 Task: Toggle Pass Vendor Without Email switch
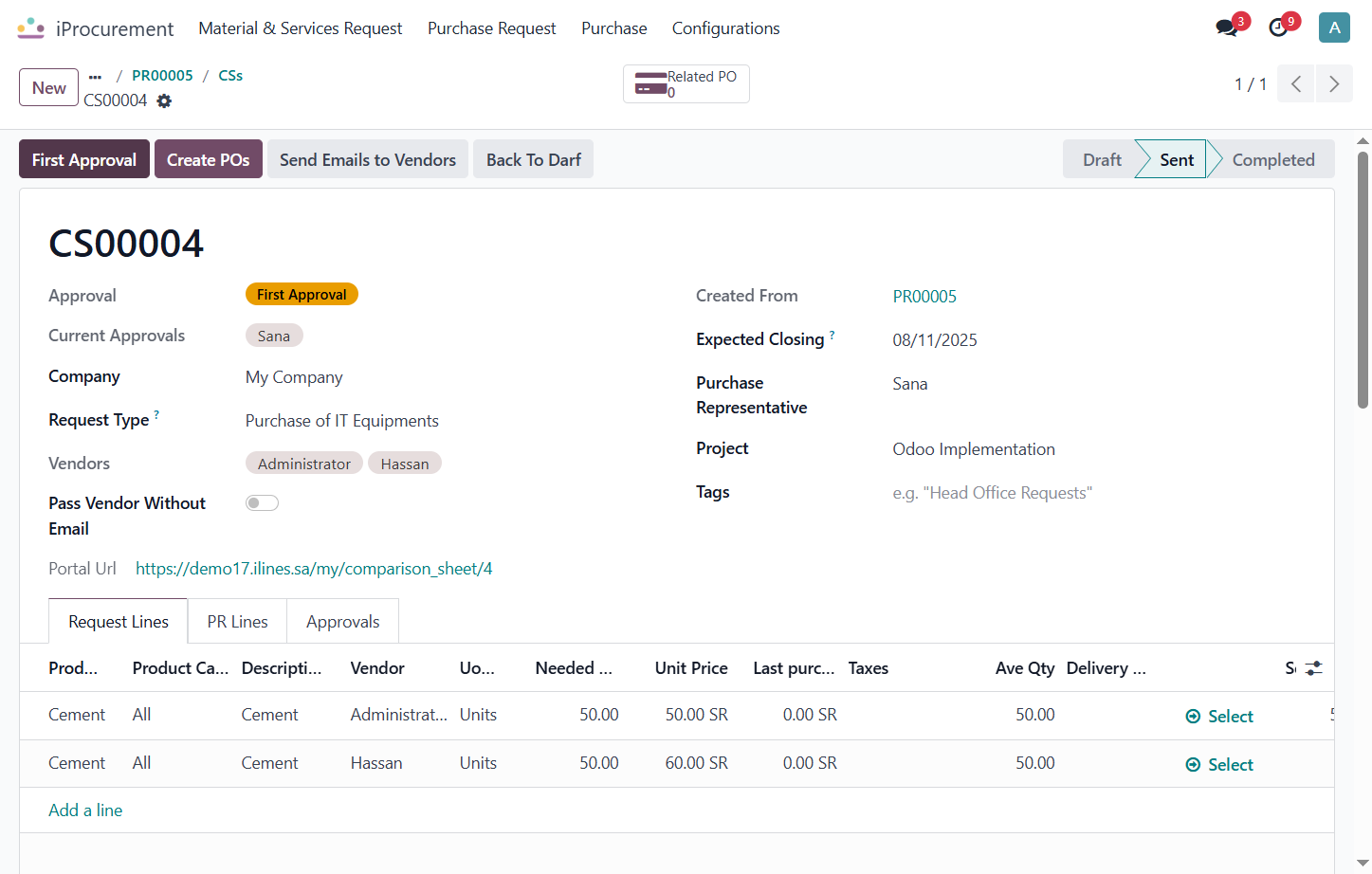(262, 503)
